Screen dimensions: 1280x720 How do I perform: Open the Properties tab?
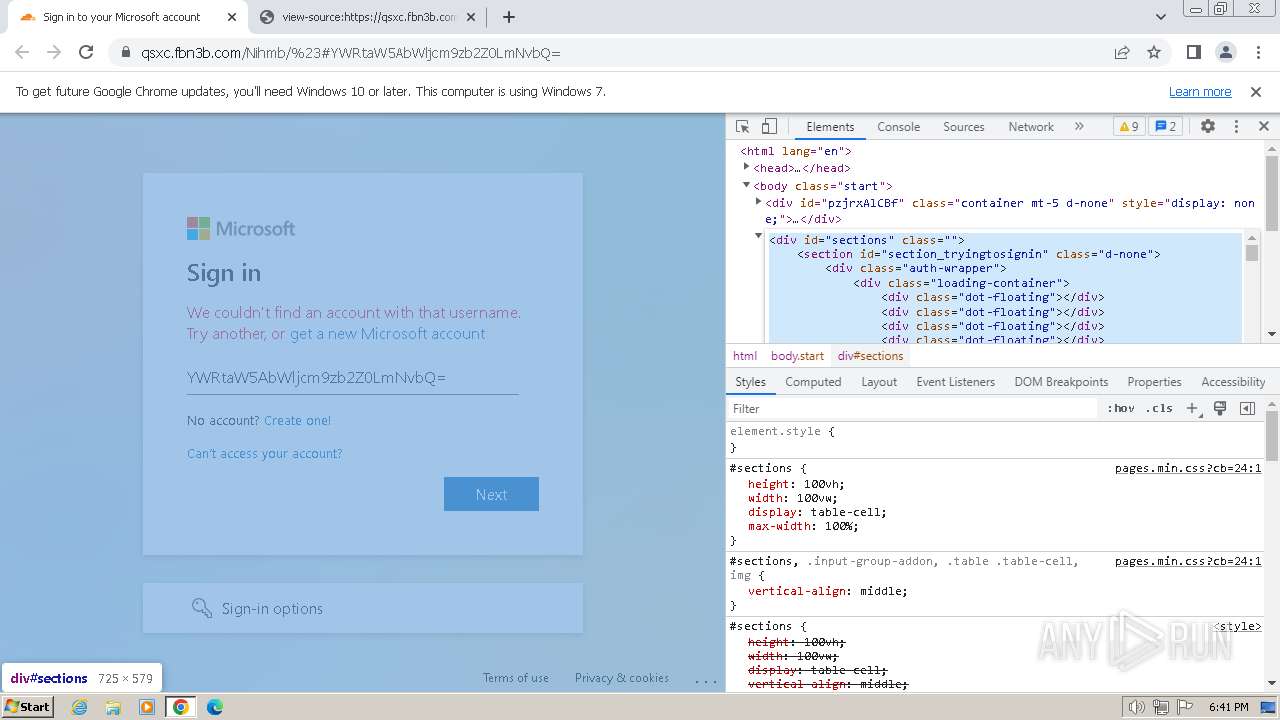click(1154, 382)
